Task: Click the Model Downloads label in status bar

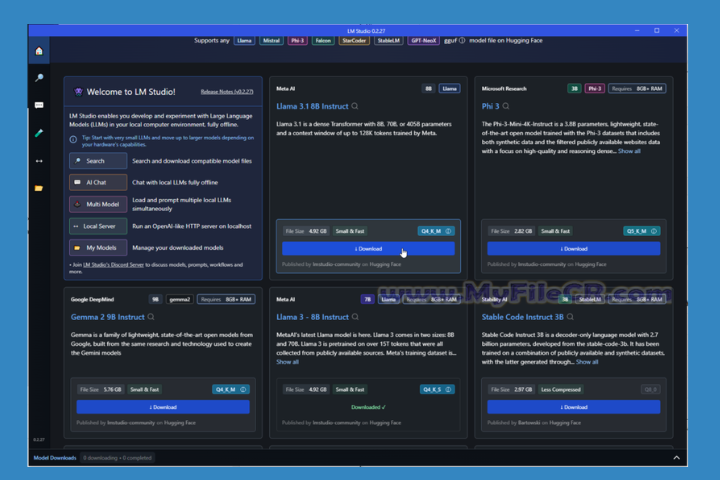Action: (55, 458)
